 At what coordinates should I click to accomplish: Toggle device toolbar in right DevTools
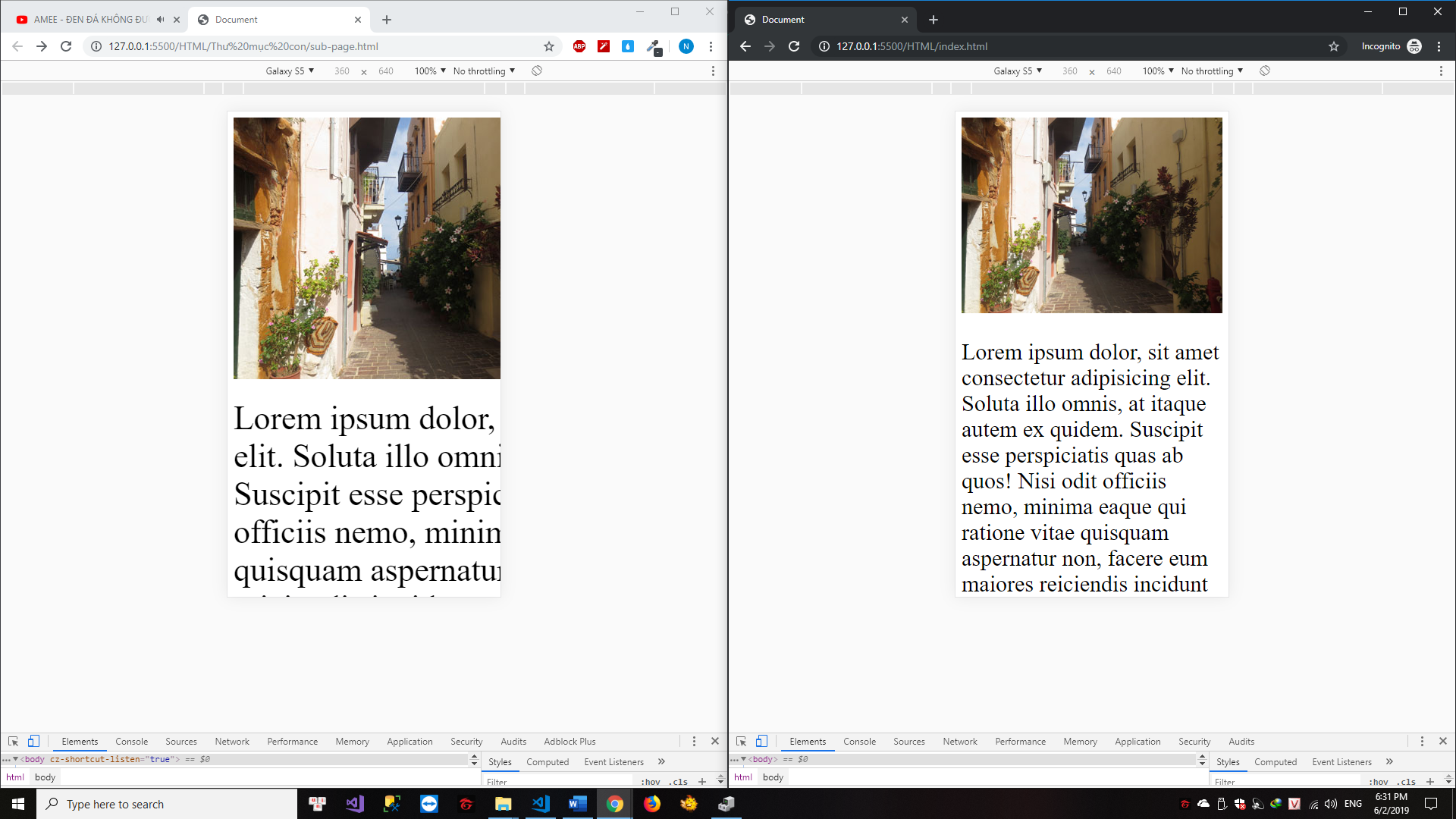click(761, 742)
